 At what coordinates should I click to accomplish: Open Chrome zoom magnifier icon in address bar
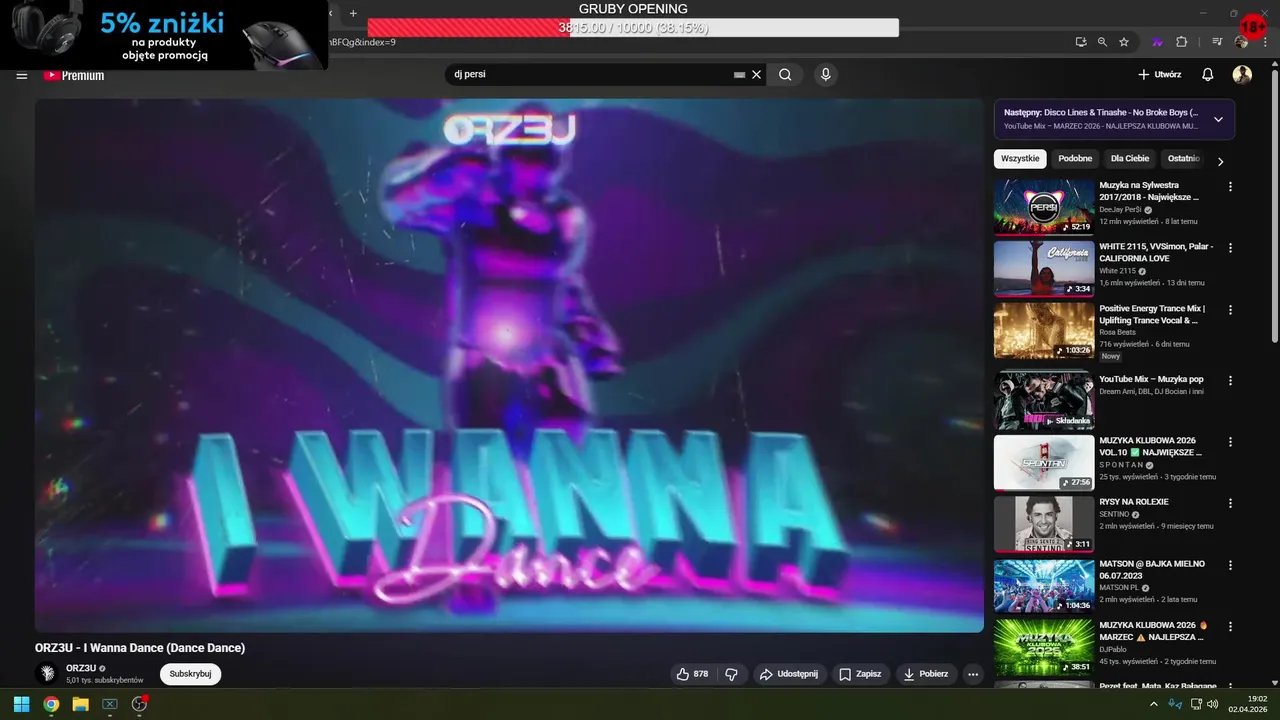[x=1102, y=42]
